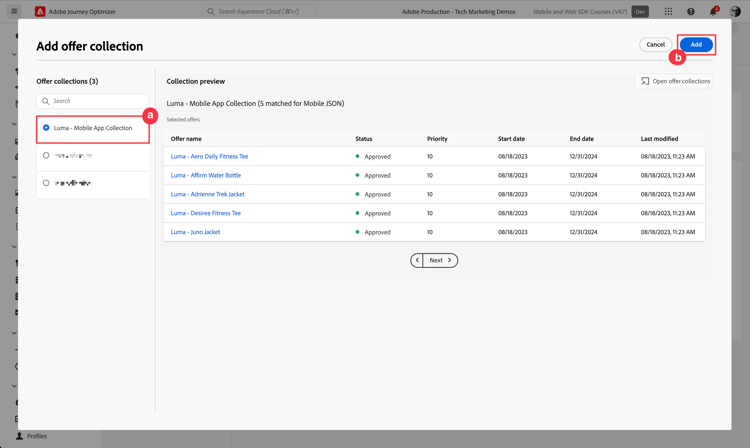
Task: Click the previous page chevron
Action: [x=417, y=260]
